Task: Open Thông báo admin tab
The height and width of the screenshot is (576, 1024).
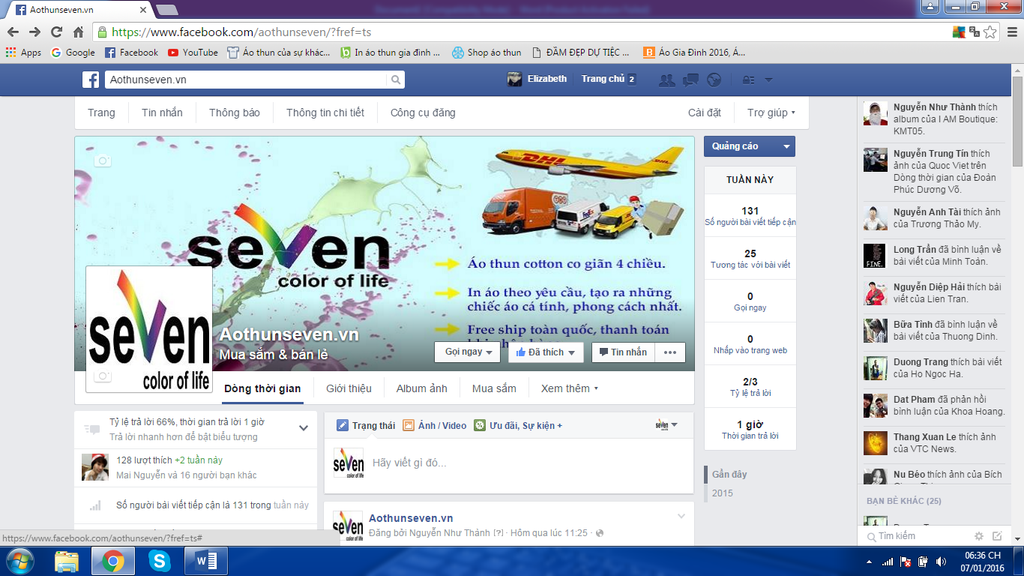Action: [234, 112]
